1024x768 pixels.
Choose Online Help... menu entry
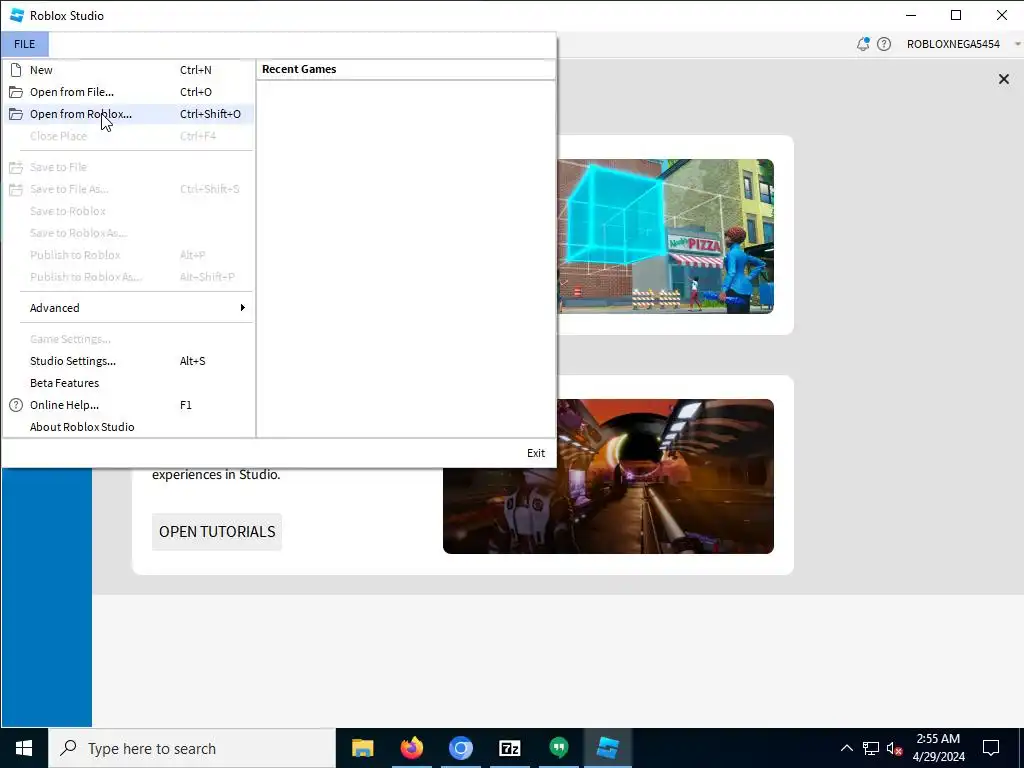point(129,405)
